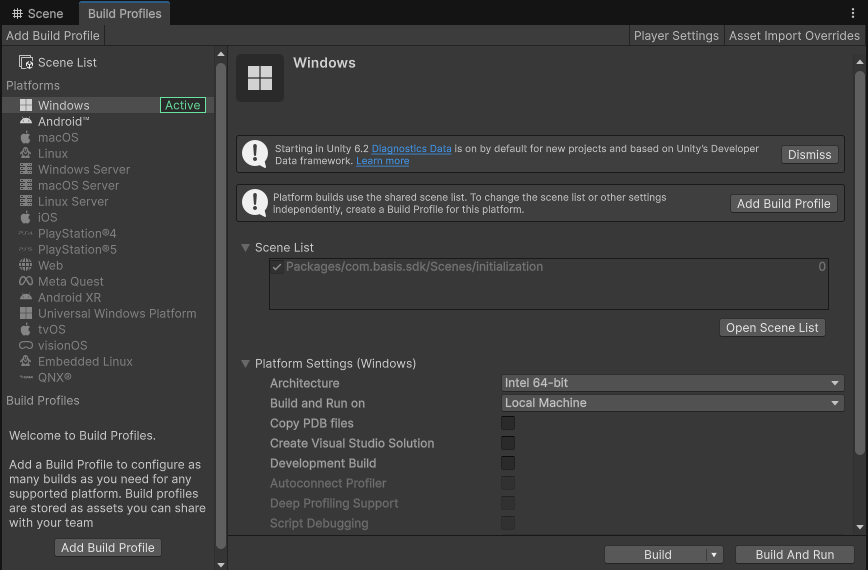Screen dimensions: 868x570
Task: Click the large Windows logo thumbnail
Action: pos(260,78)
